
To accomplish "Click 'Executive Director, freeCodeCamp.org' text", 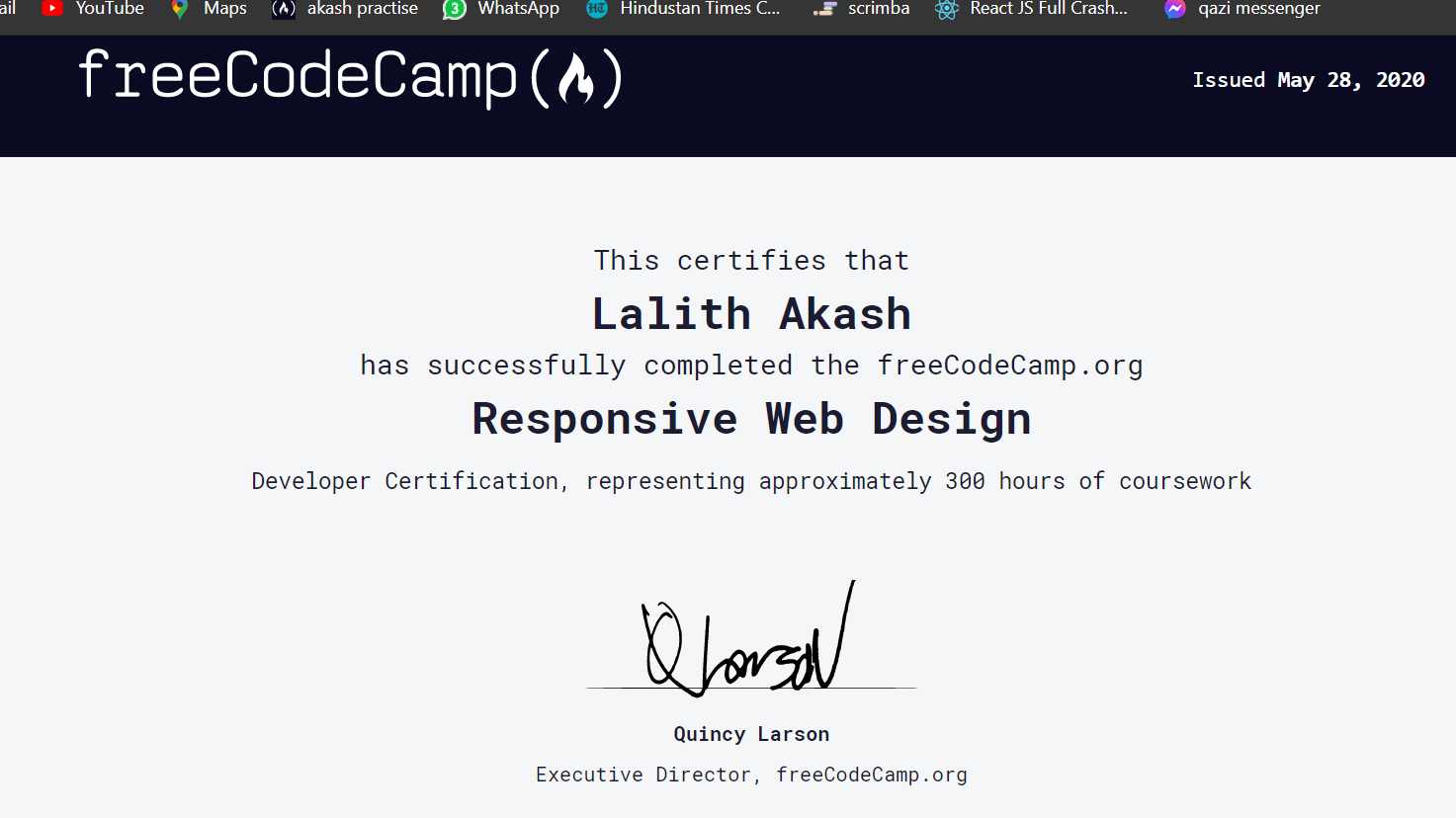I will point(751,775).
